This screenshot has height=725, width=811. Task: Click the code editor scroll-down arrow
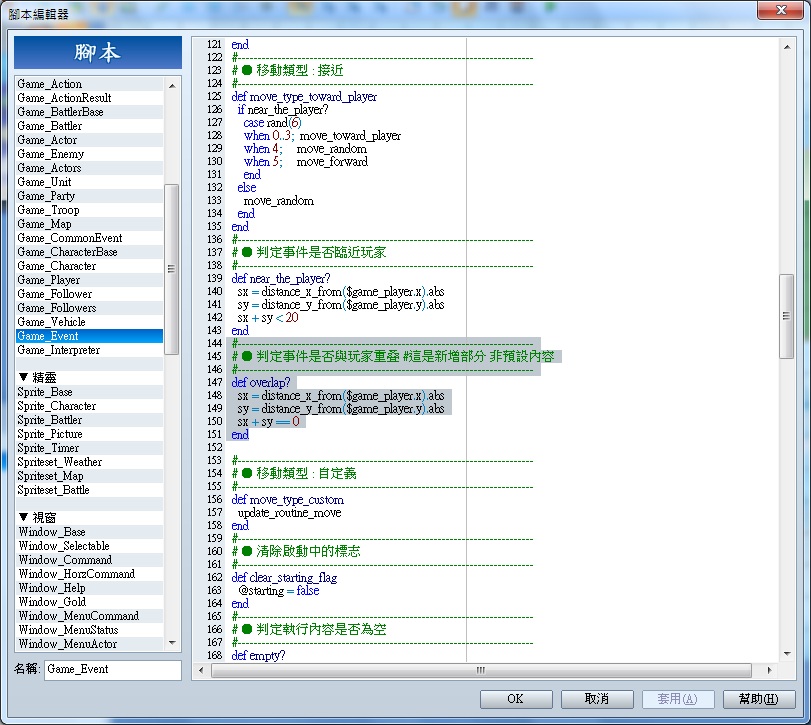click(787, 654)
